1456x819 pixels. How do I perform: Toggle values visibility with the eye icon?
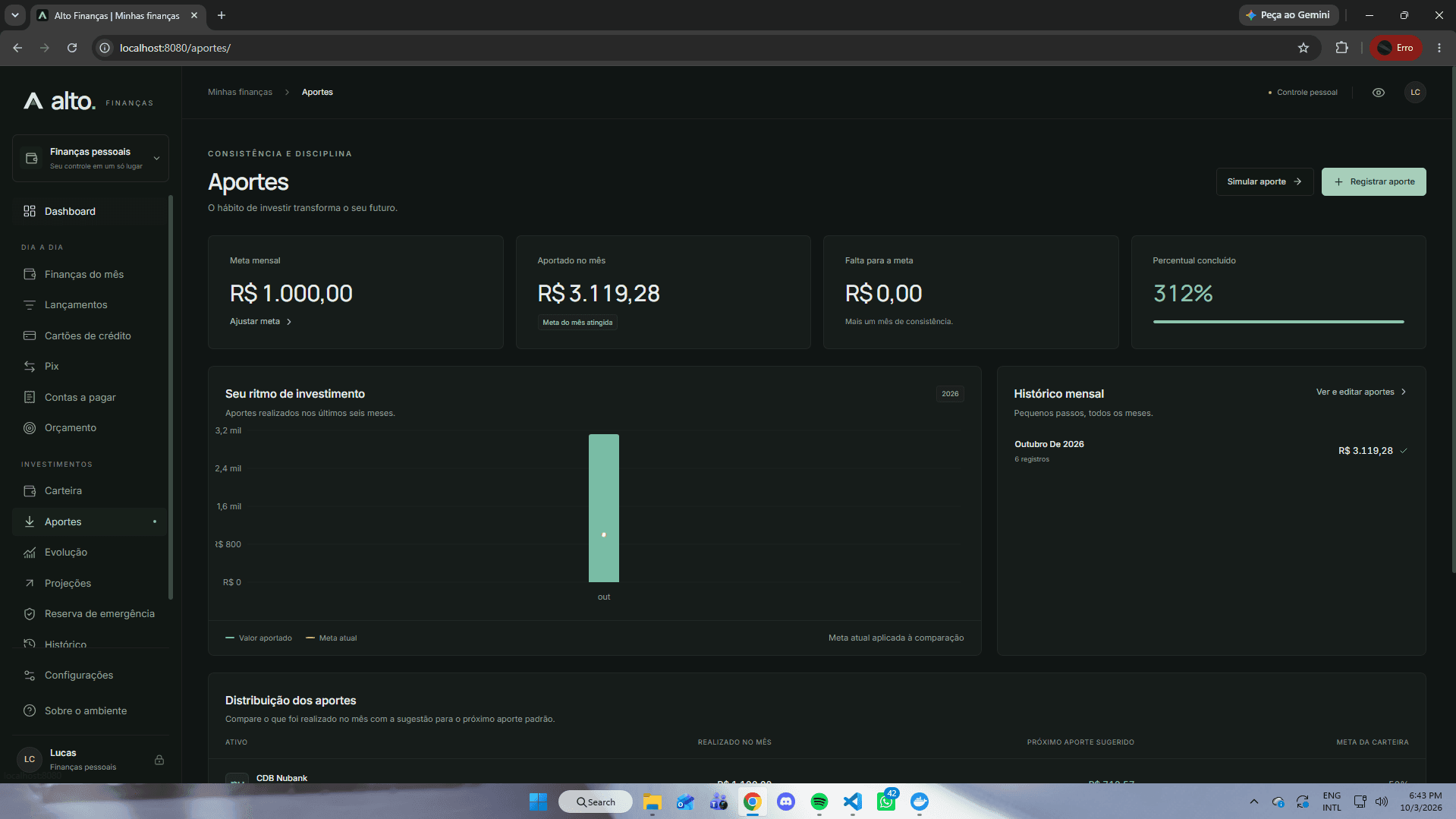[x=1379, y=93]
